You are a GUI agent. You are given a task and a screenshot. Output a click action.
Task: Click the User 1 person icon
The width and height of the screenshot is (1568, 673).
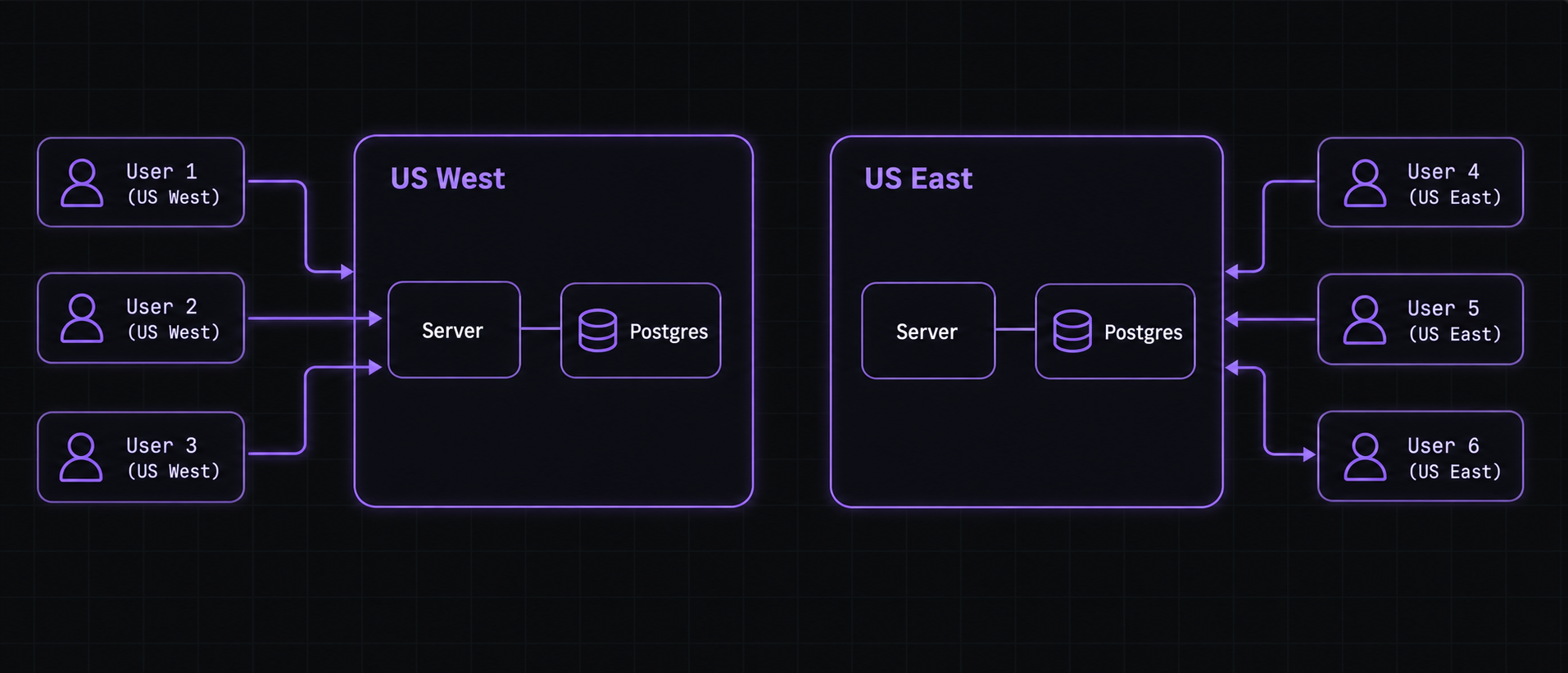(82, 183)
